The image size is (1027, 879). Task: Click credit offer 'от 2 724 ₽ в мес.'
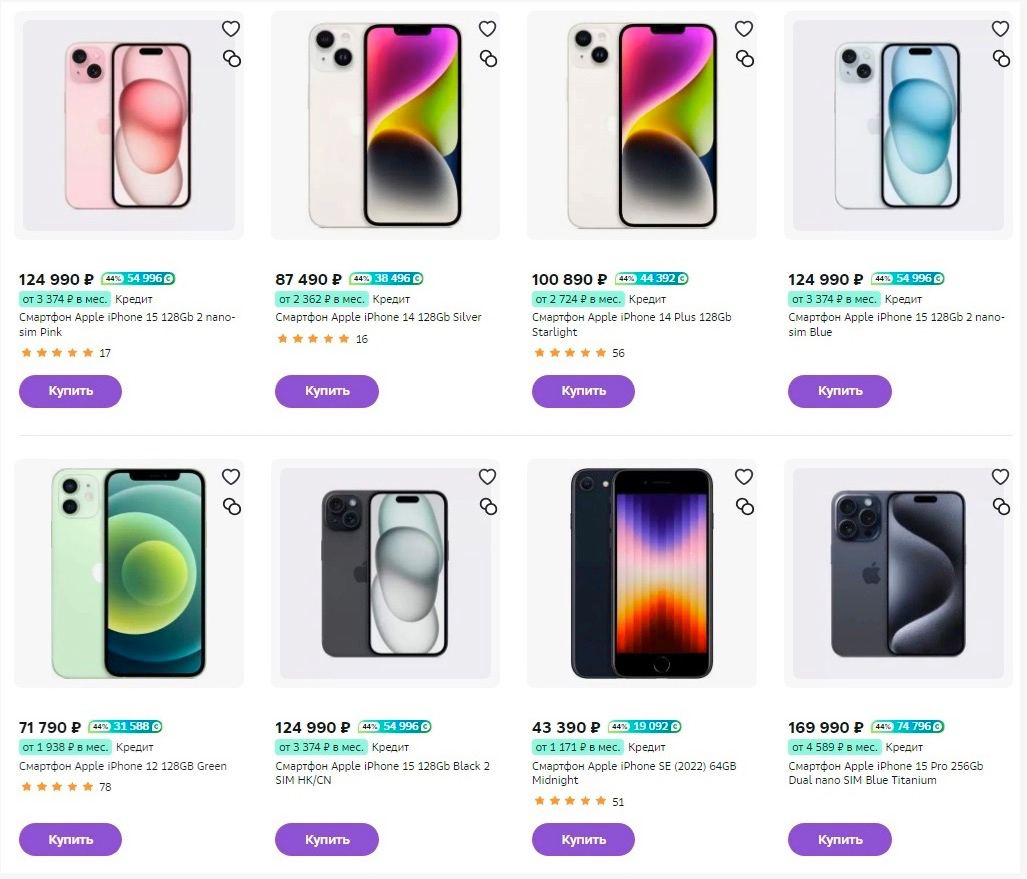tap(579, 299)
